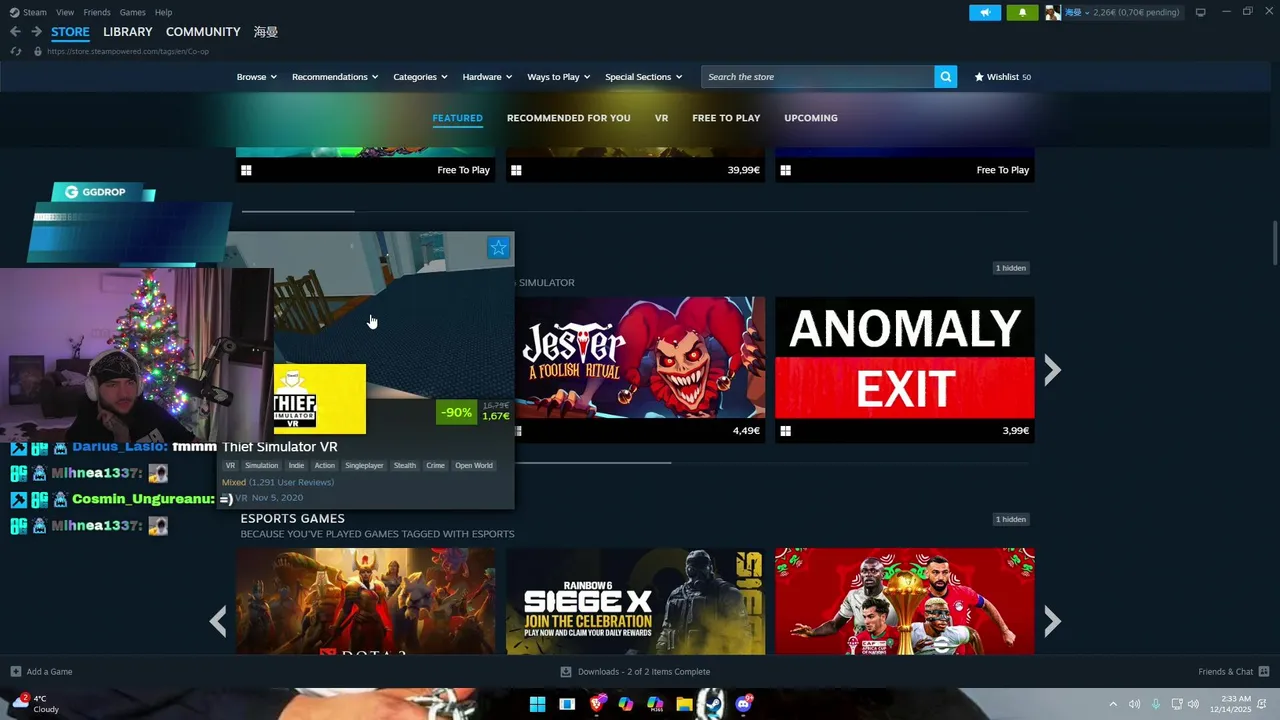Select the VR tab
The height and width of the screenshot is (720, 1280).
coord(661,118)
